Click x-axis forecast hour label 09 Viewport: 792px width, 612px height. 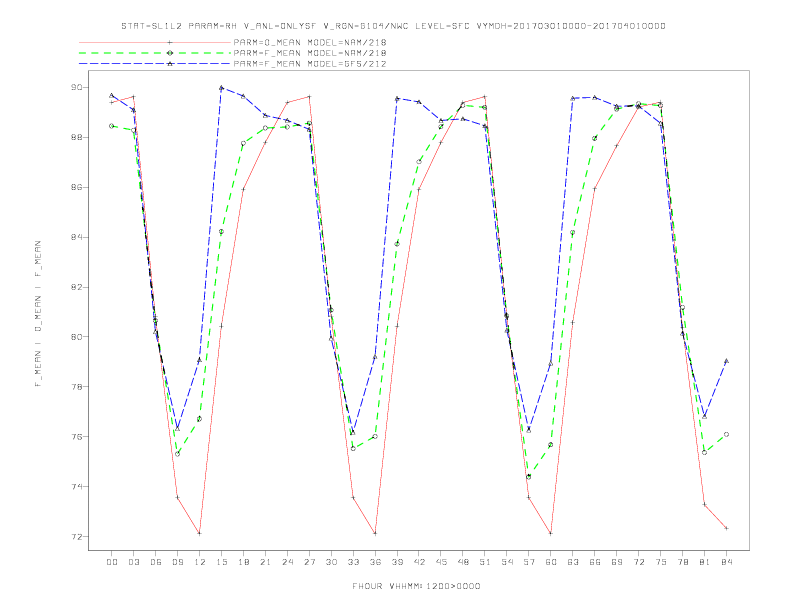(x=178, y=562)
